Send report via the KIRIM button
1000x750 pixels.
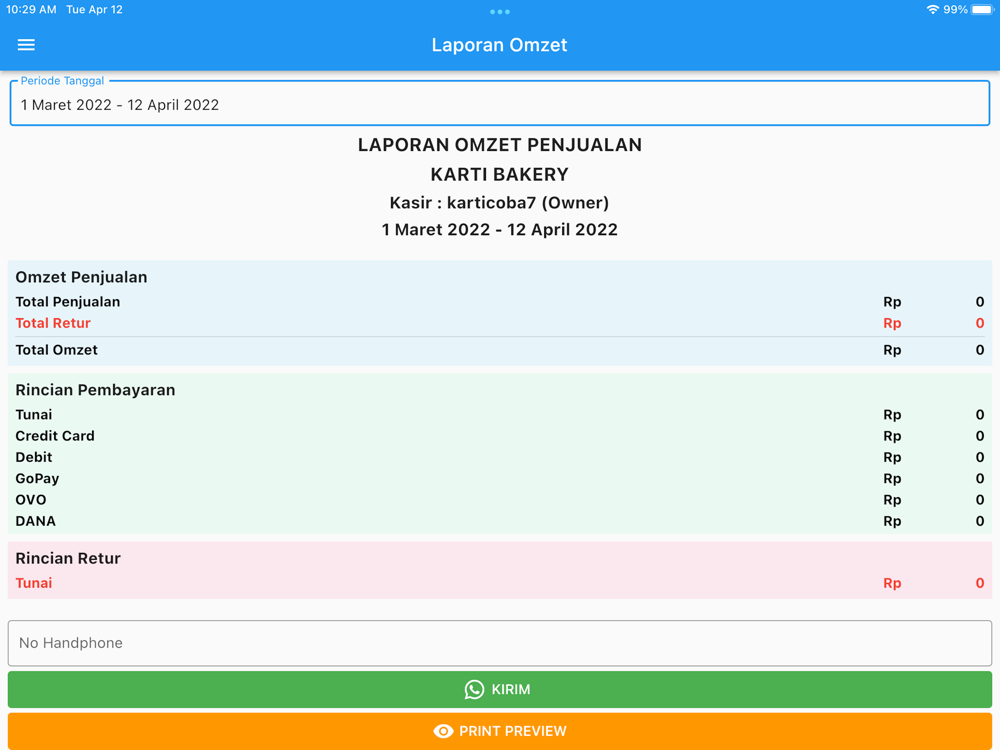[500, 689]
